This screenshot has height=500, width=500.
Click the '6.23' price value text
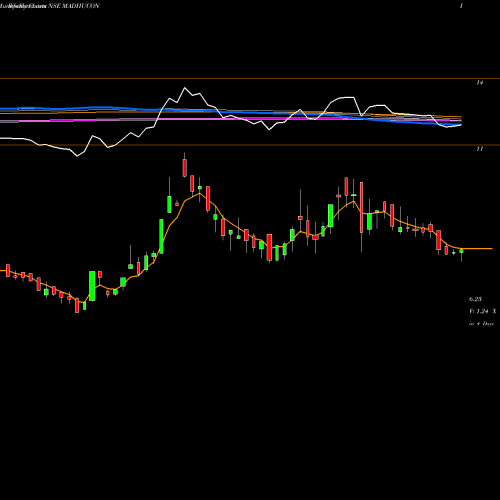[x=475, y=299]
